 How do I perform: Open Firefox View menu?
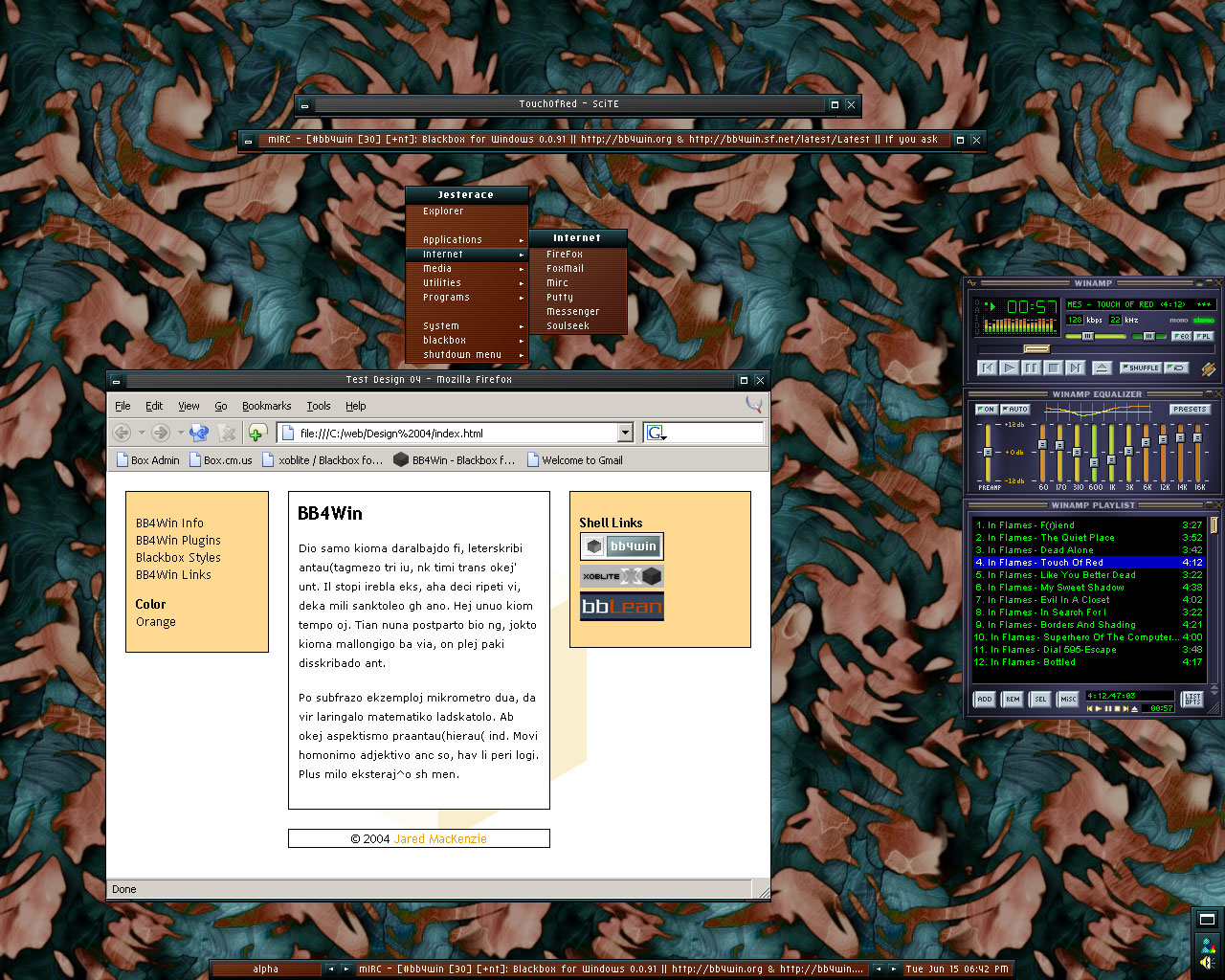[x=189, y=406]
